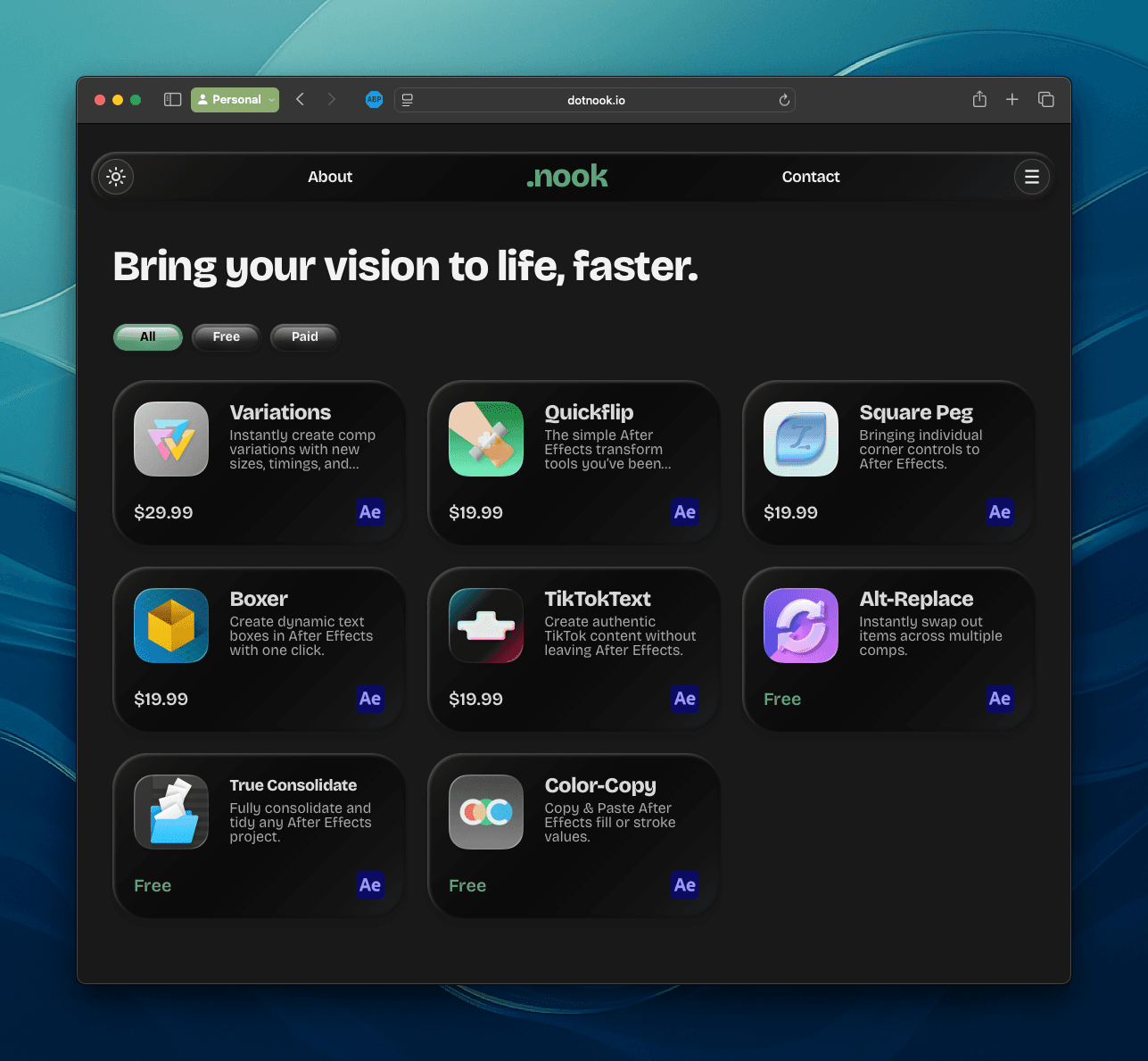Click the .nook logo
The height and width of the screenshot is (1061, 1148).
click(567, 176)
